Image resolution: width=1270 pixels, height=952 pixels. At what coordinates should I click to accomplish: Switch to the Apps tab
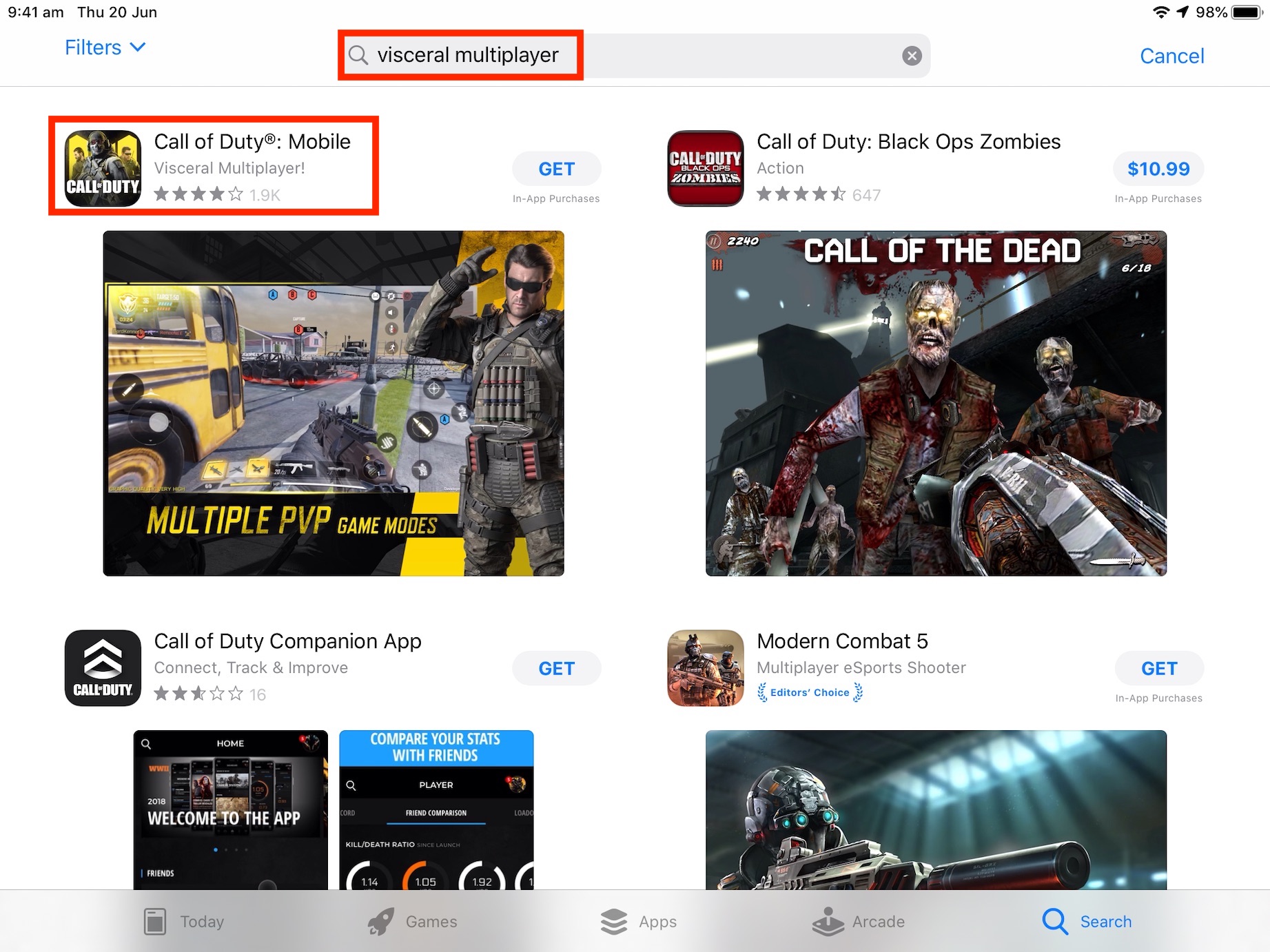pos(638,921)
